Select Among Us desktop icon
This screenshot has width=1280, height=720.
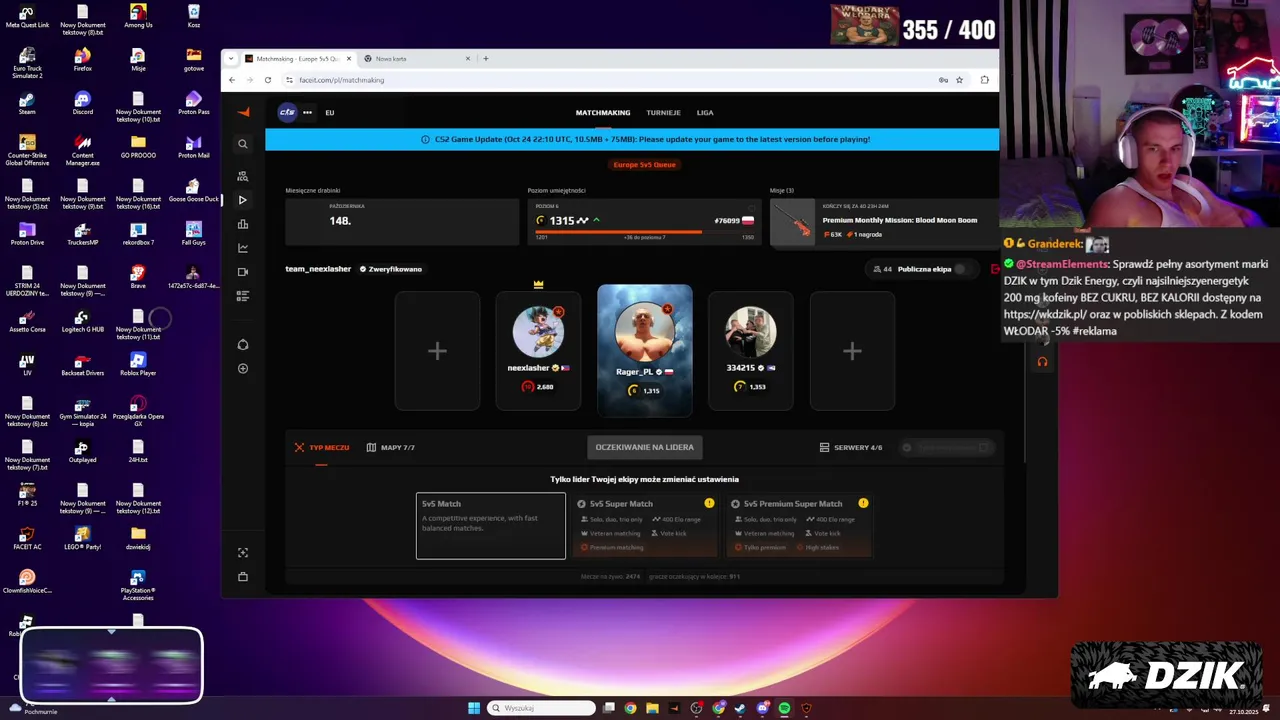click(x=138, y=16)
